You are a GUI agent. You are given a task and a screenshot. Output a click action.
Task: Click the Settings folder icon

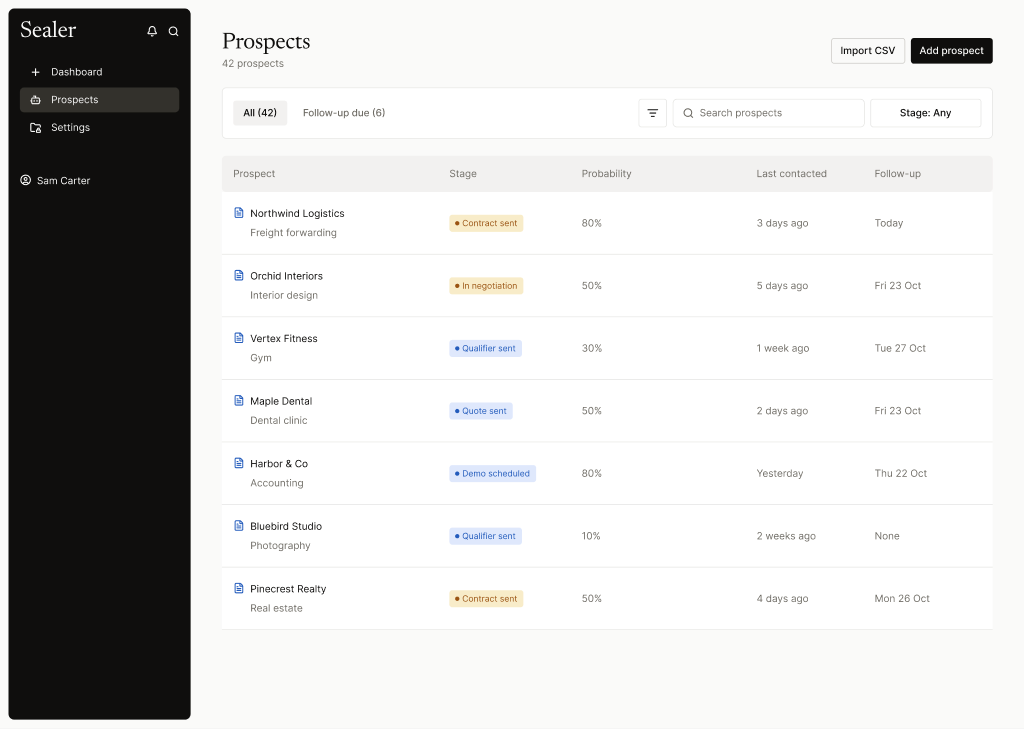pos(35,127)
